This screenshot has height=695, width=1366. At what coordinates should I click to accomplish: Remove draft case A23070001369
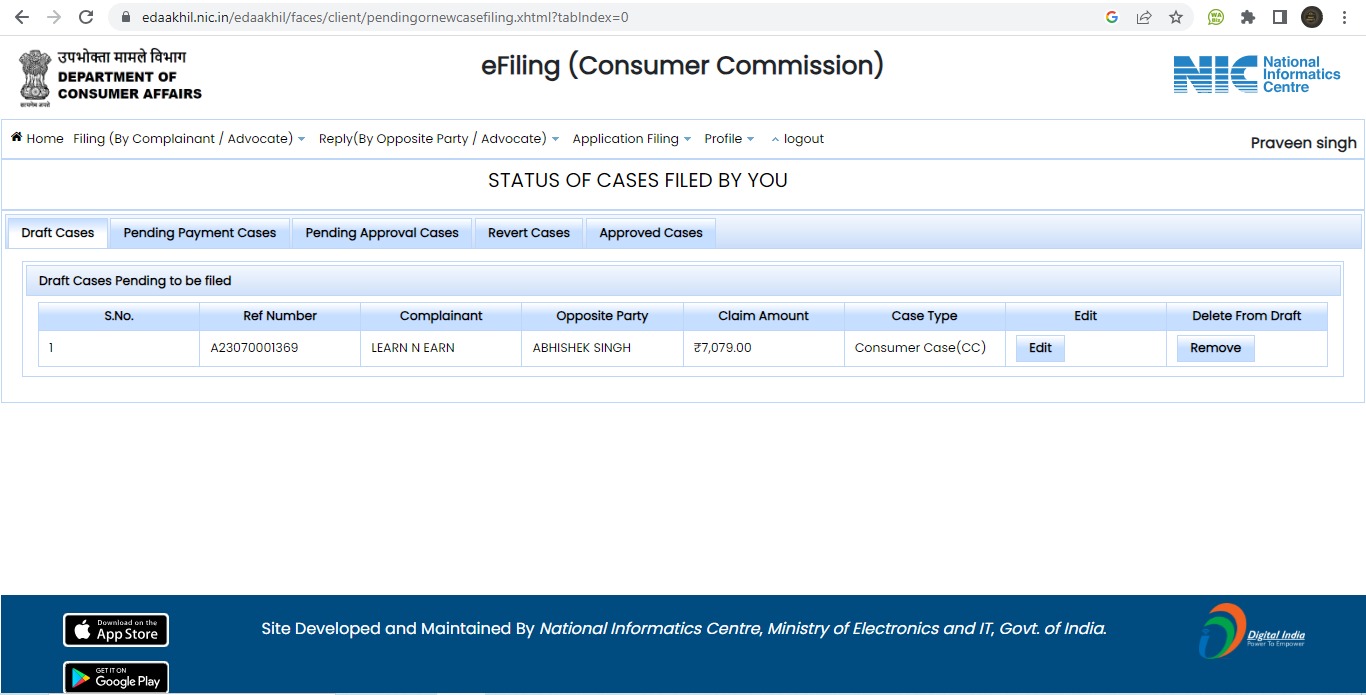[1215, 348]
